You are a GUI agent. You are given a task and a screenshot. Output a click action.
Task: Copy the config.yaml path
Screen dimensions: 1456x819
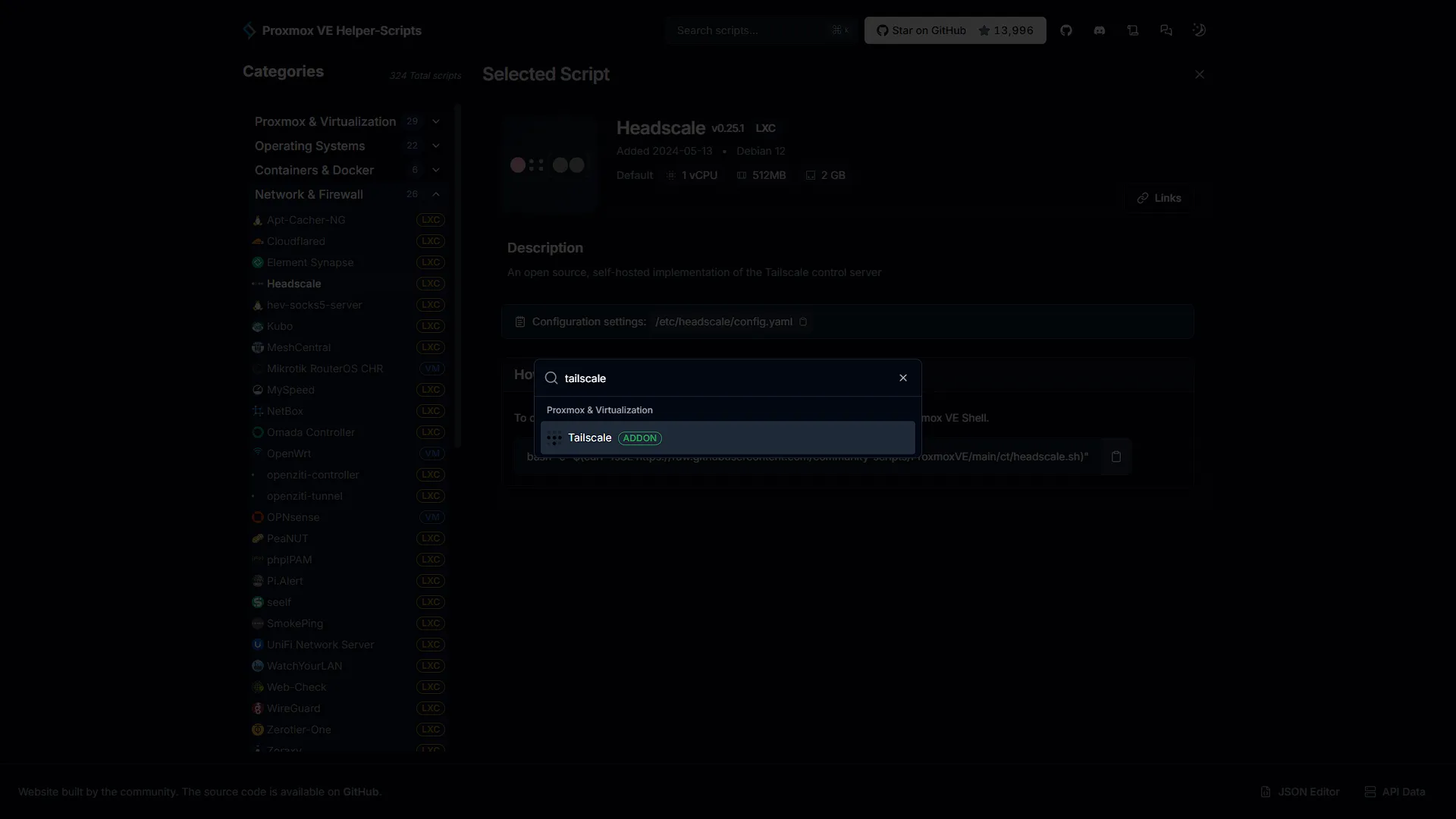tap(803, 322)
